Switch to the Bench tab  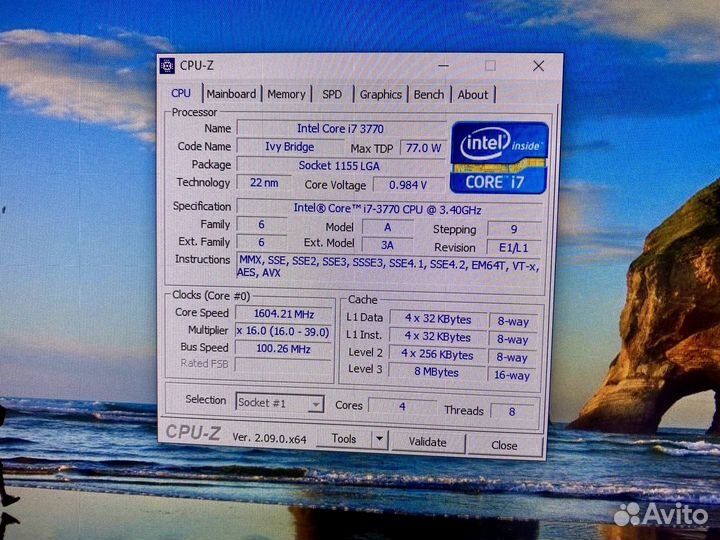429,95
